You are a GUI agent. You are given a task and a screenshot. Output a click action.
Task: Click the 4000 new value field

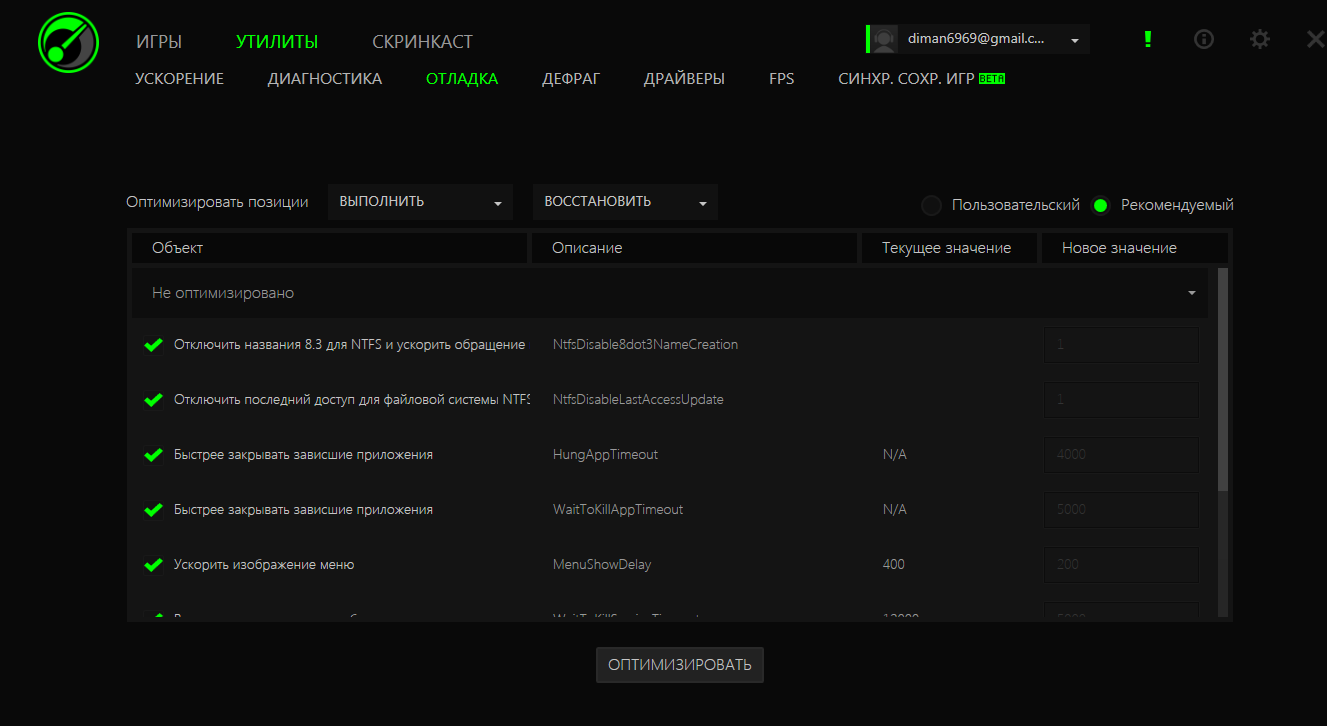[x=1121, y=455]
